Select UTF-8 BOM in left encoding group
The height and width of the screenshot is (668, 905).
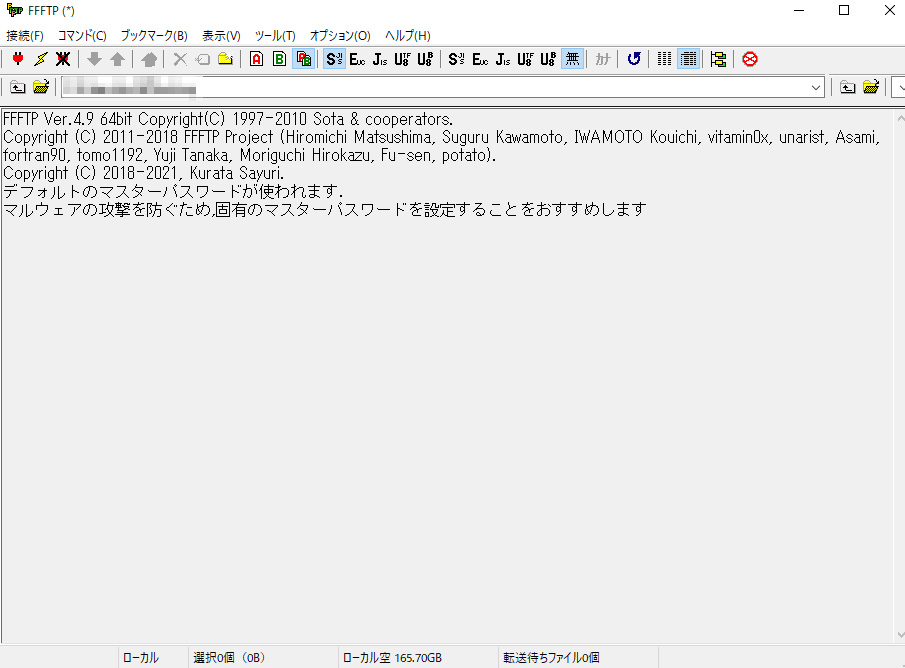pos(425,59)
